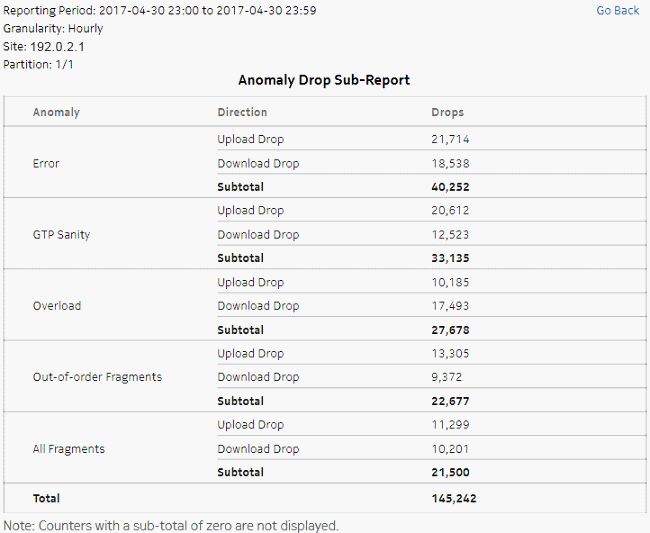Click the Drops column header
The width and height of the screenshot is (650, 533).
447,112
